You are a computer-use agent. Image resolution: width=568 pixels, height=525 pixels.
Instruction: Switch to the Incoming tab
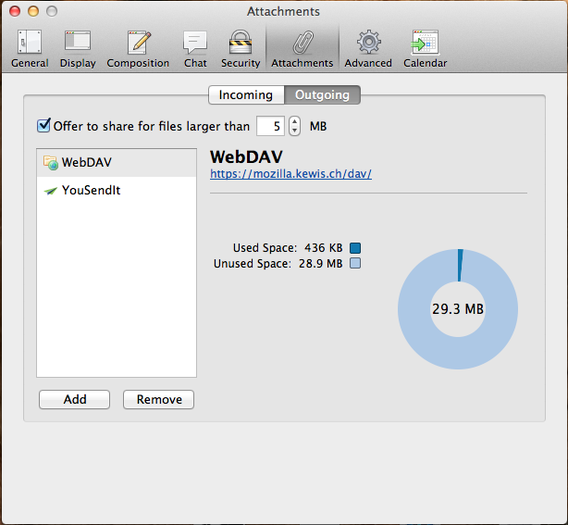(246, 95)
